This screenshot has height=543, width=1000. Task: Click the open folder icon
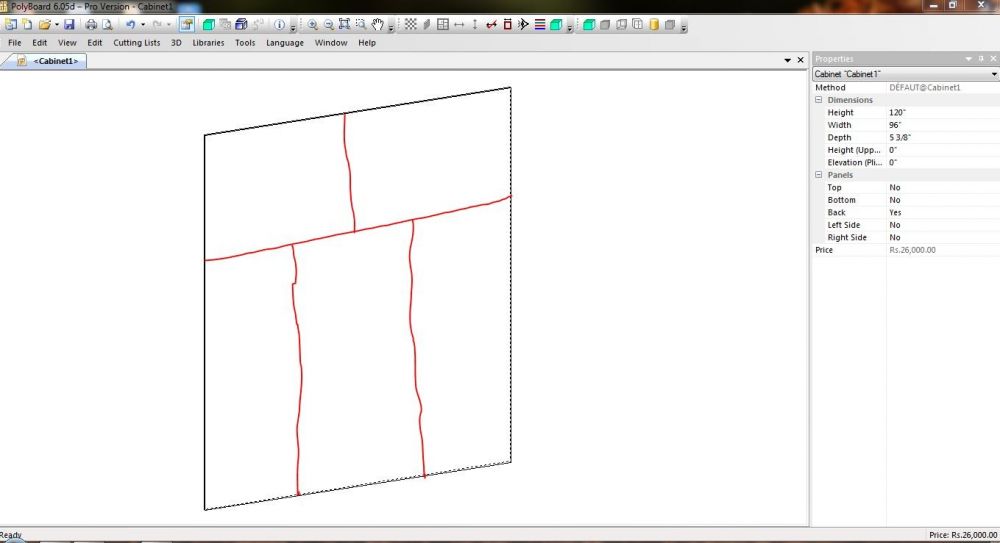click(44, 24)
